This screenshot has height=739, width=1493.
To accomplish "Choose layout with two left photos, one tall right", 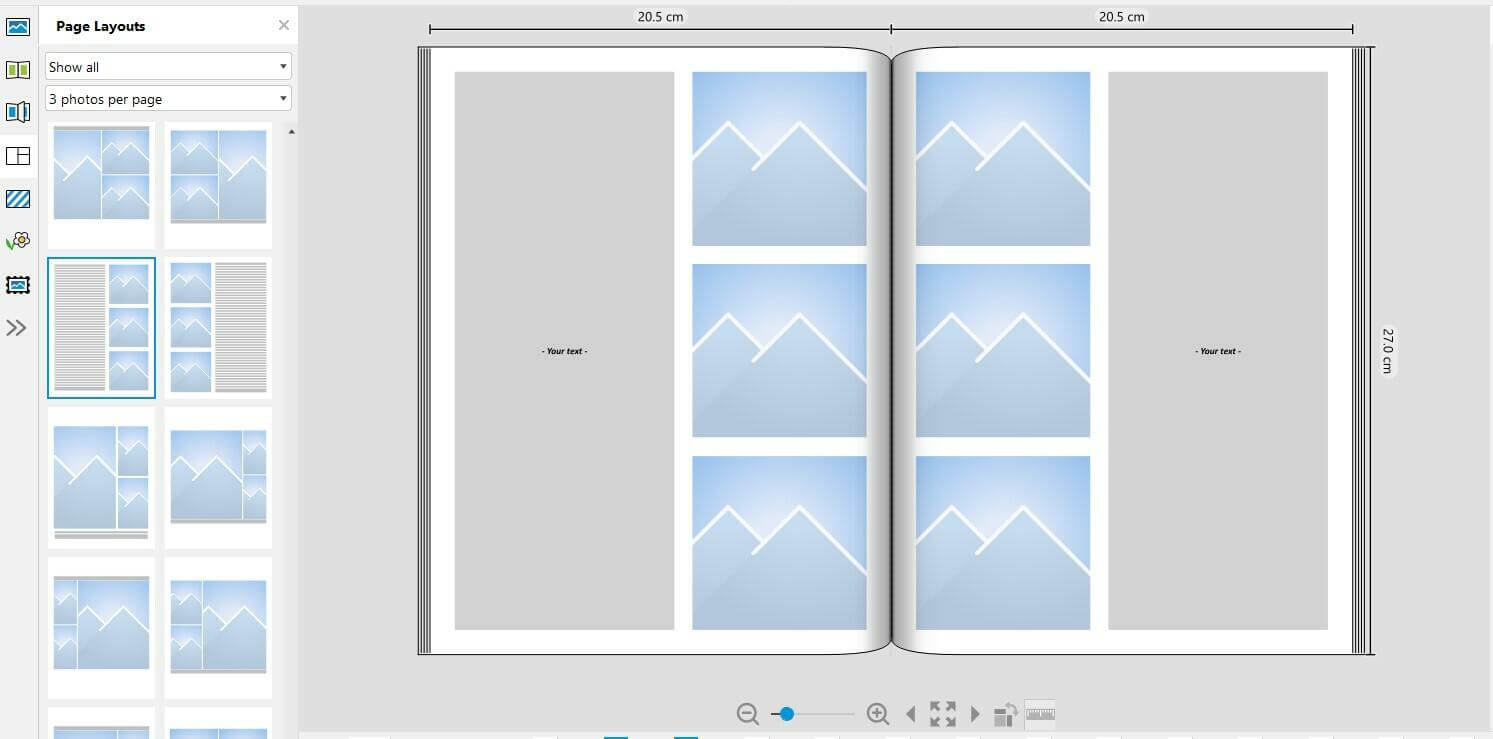I will (218, 185).
